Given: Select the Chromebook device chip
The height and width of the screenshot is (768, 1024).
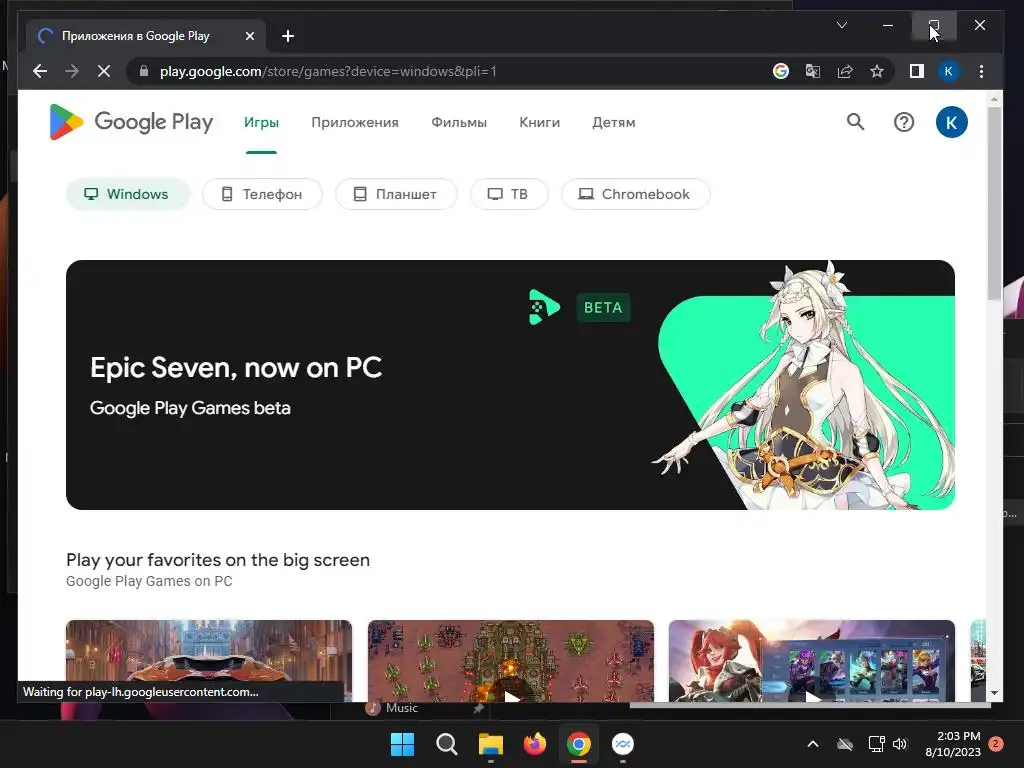Looking at the screenshot, I should pyautogui.click(x=635, y=194).
